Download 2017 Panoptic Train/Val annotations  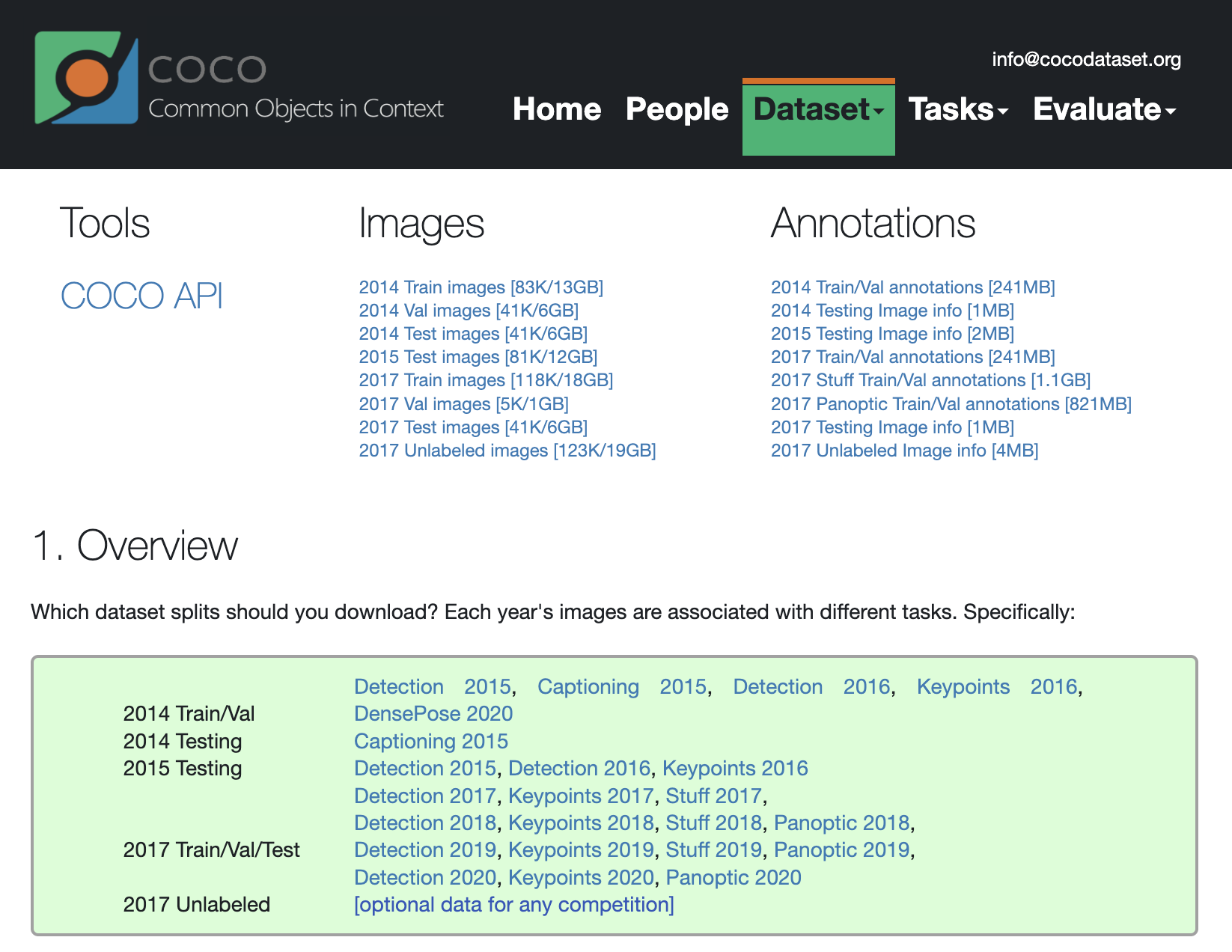(951, 403)
